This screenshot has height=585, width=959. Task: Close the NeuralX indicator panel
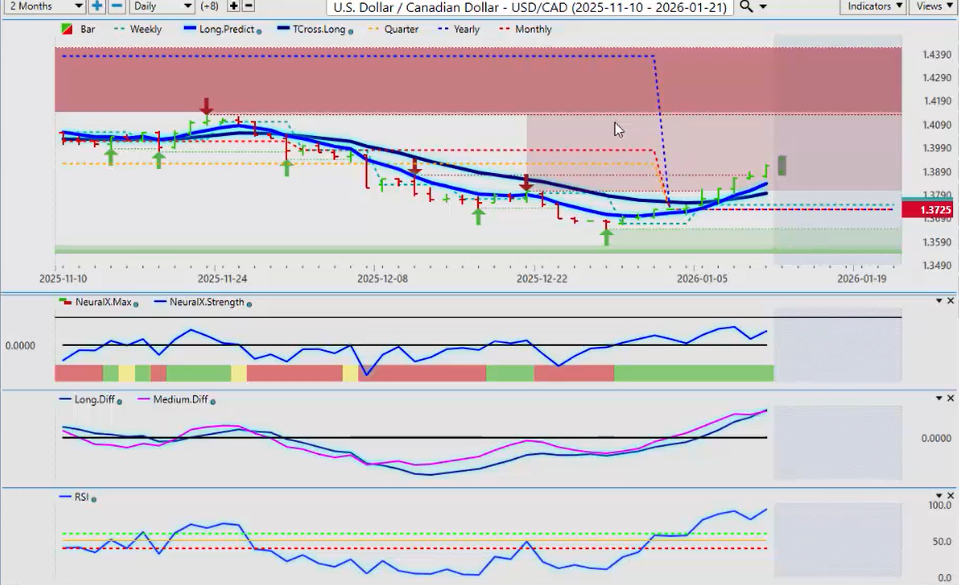coord(950,301)
